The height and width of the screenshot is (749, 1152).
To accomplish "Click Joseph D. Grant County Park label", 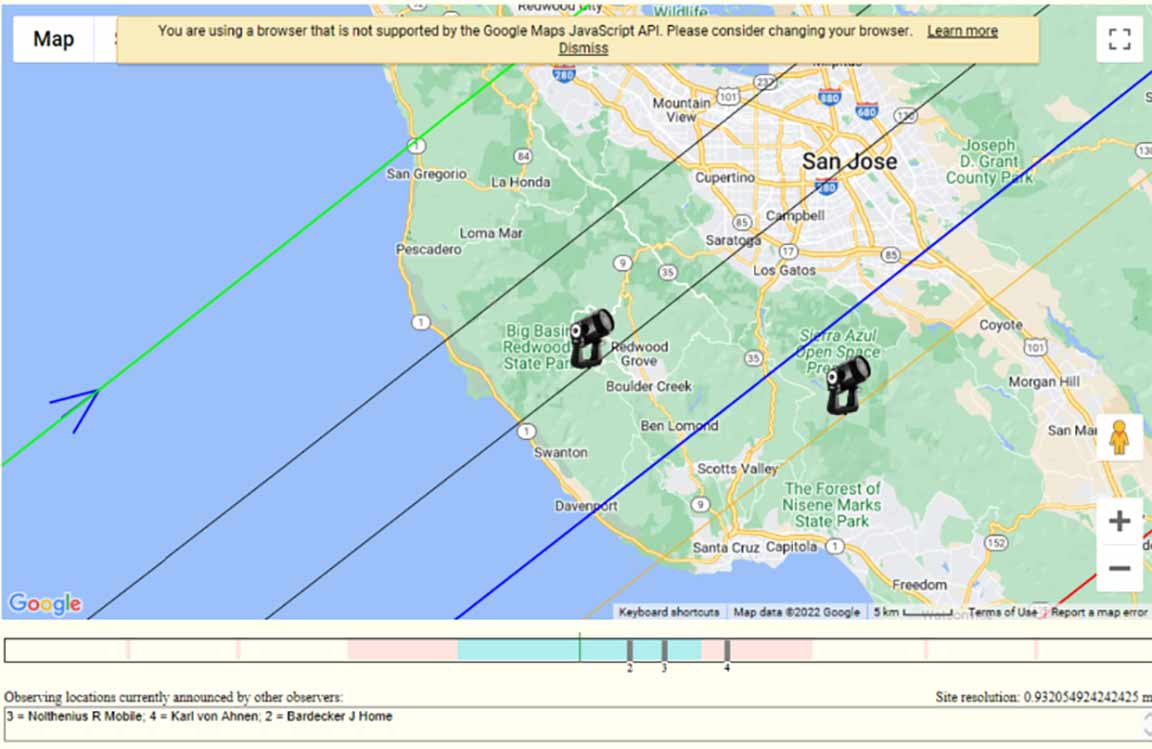I will point(989,162).
